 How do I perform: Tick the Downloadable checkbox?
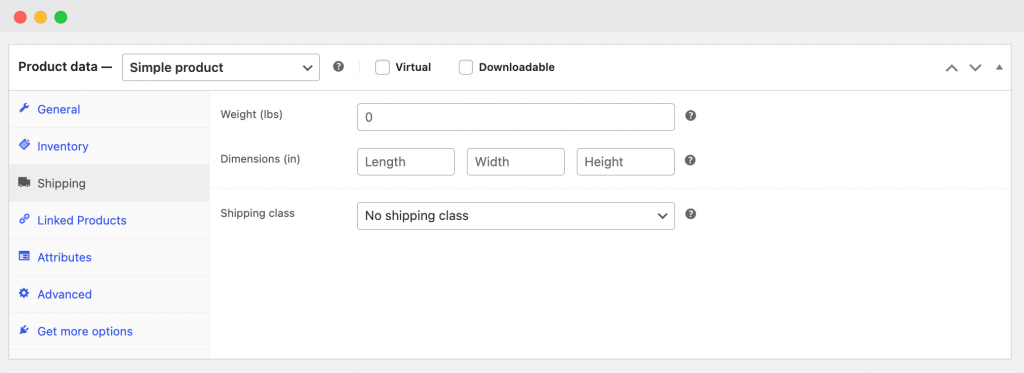466,67
